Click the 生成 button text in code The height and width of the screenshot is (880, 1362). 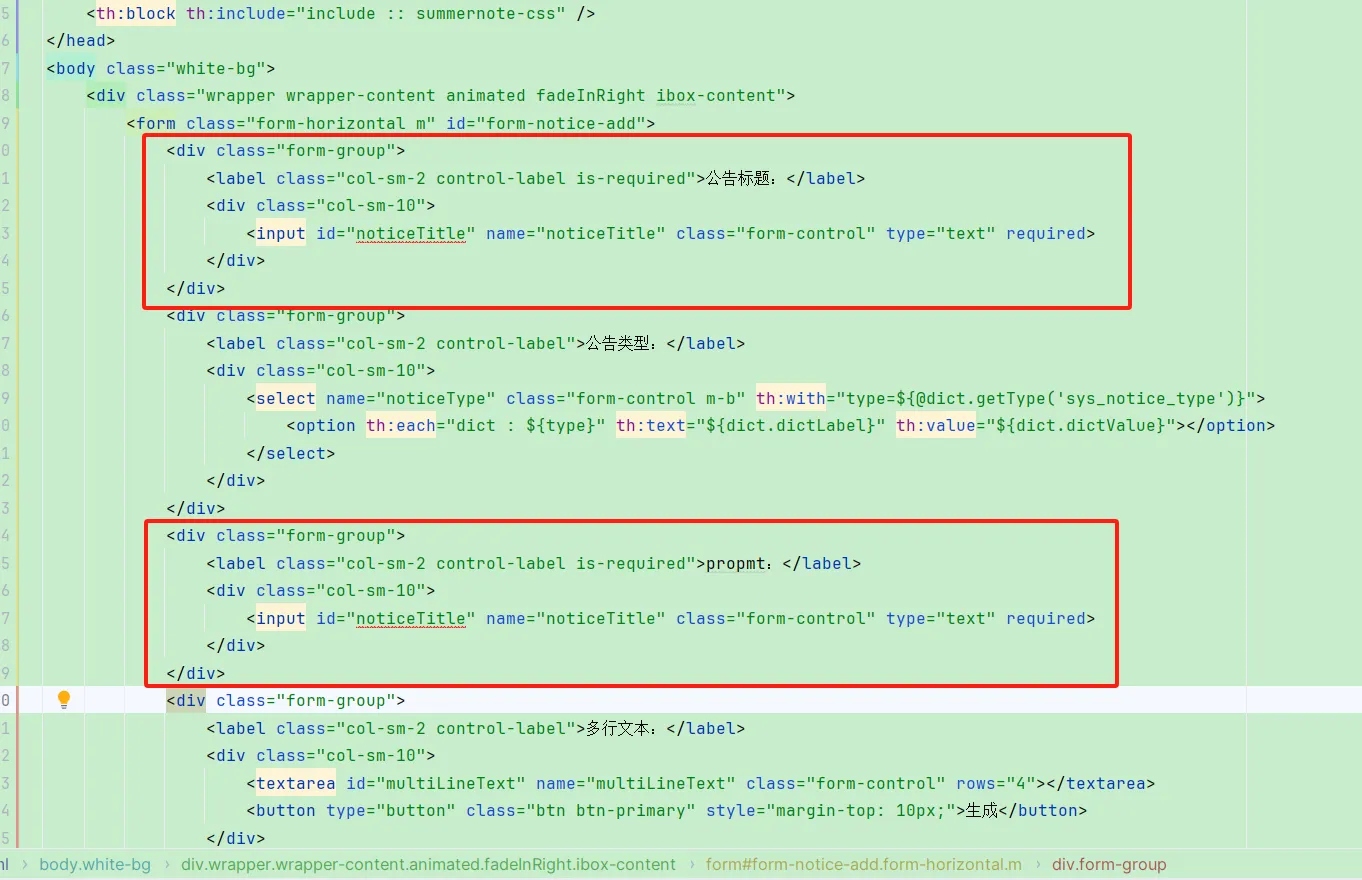982,811
